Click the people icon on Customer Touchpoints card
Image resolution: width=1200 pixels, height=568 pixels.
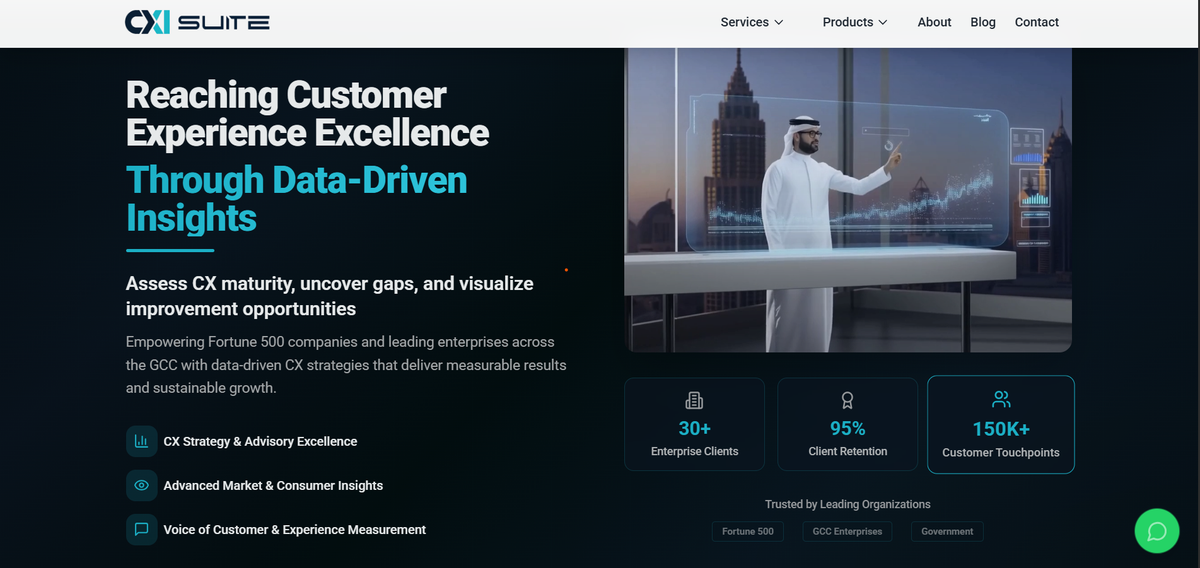1001,399
